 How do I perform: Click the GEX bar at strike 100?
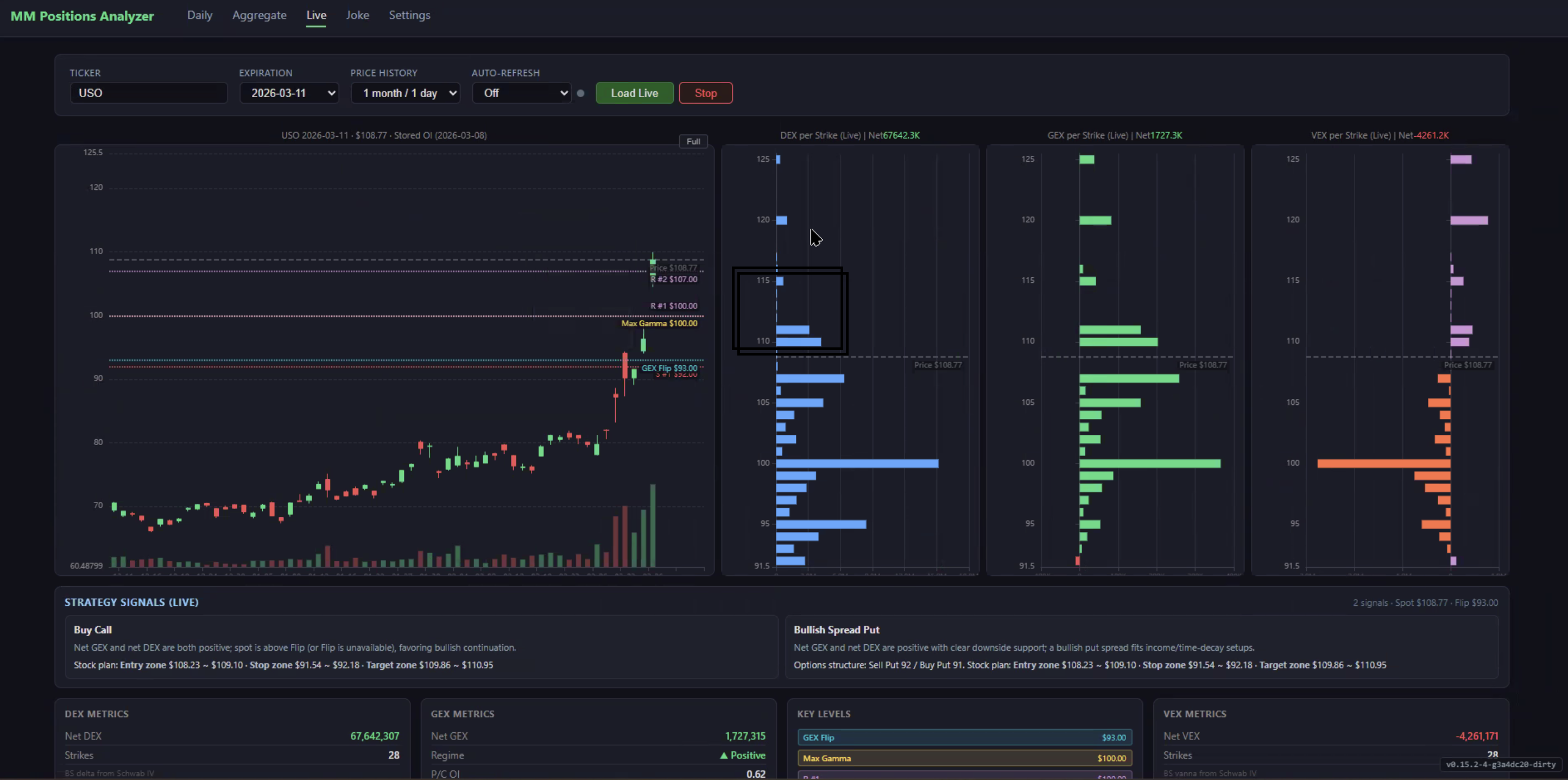tap(1150, 464)
